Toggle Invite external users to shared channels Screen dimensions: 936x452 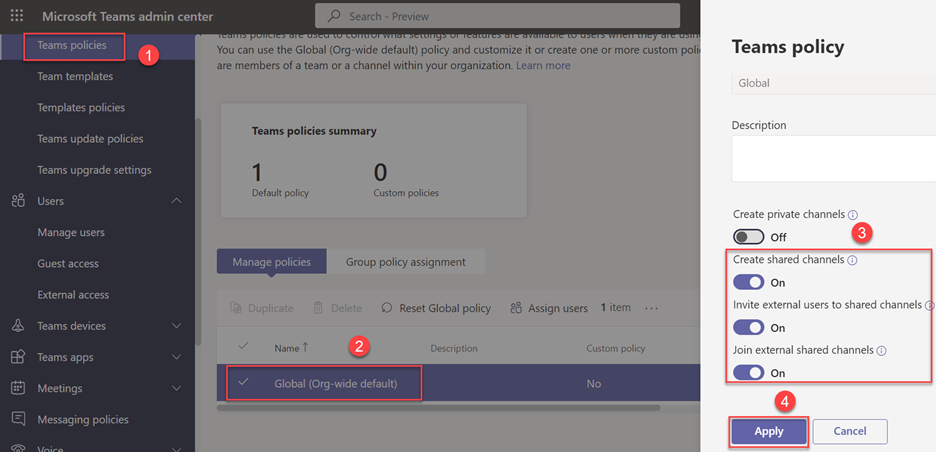pyautogui.click(x=748, y=327)
